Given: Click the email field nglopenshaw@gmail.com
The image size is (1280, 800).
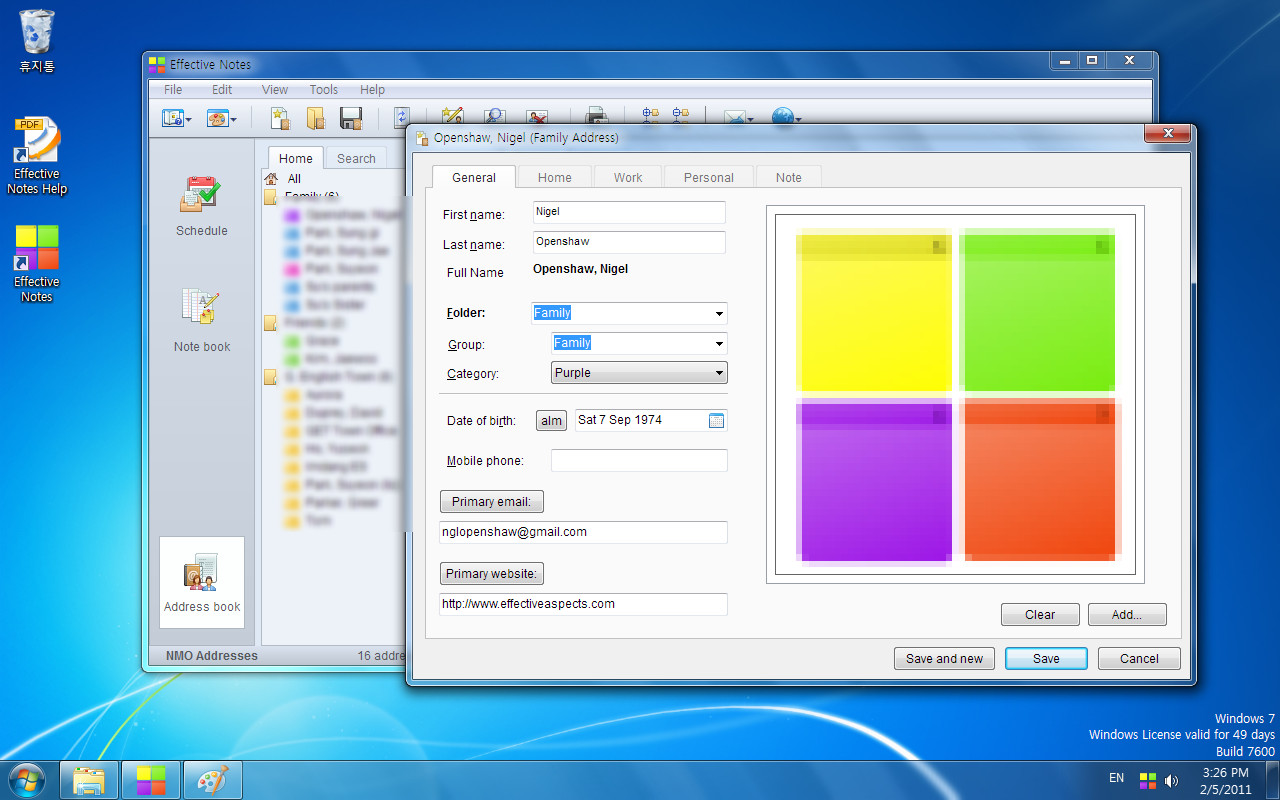Looking at the screenshot, I should [583, 532].
